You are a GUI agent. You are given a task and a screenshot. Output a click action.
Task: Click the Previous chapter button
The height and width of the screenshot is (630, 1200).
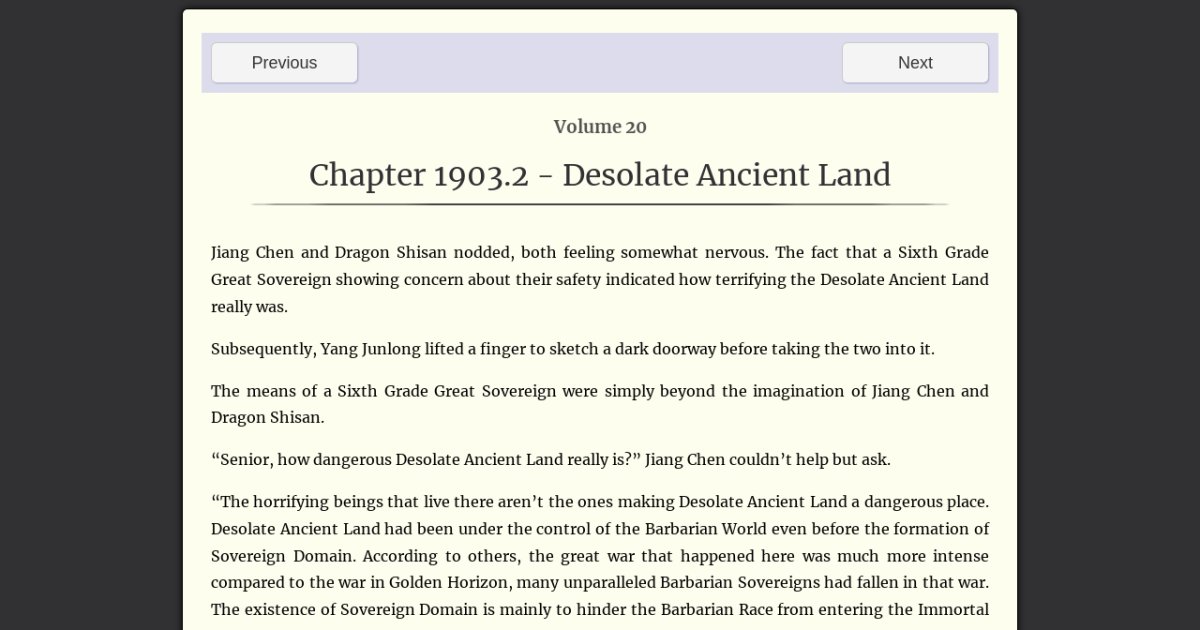coord(284,63)
